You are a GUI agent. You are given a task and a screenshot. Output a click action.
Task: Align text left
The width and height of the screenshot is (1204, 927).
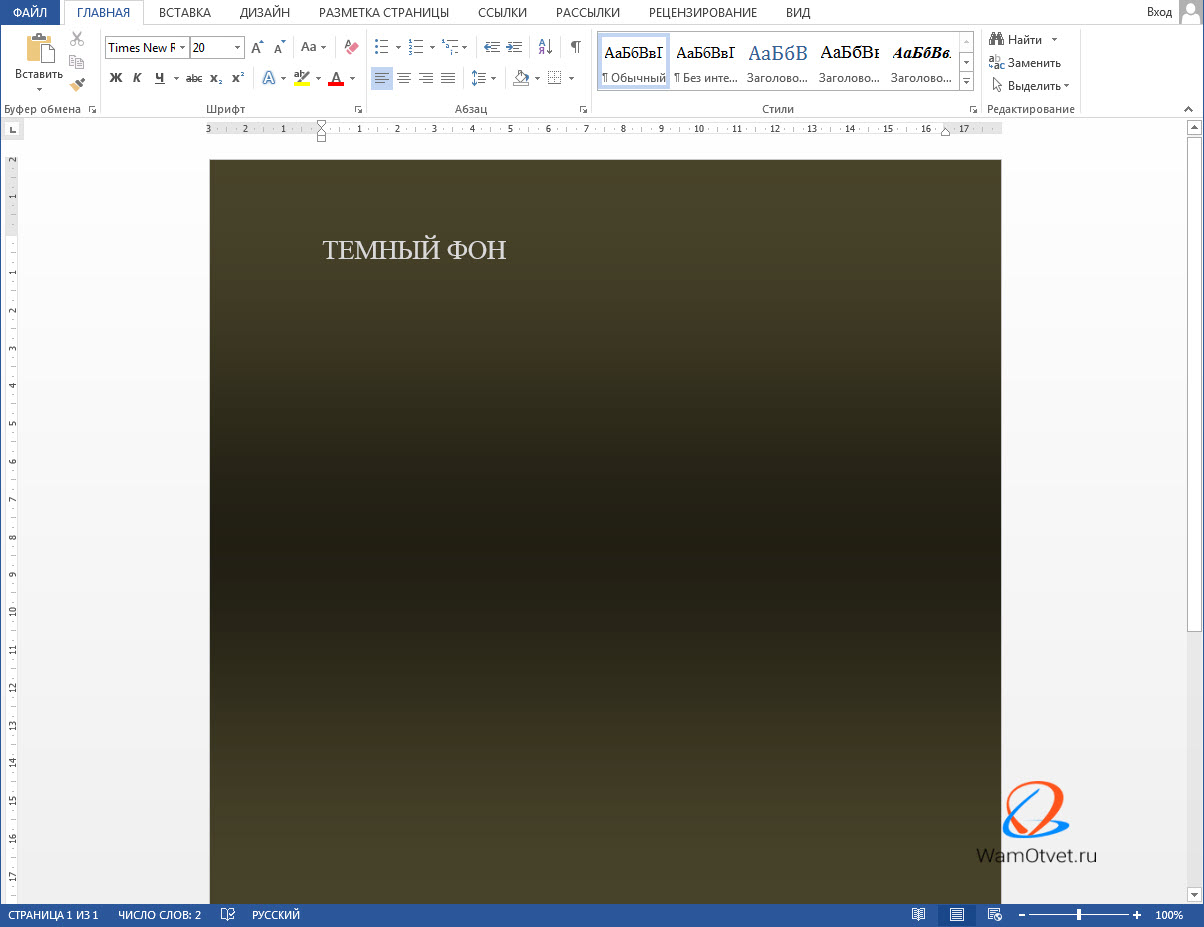click(382, 78)
